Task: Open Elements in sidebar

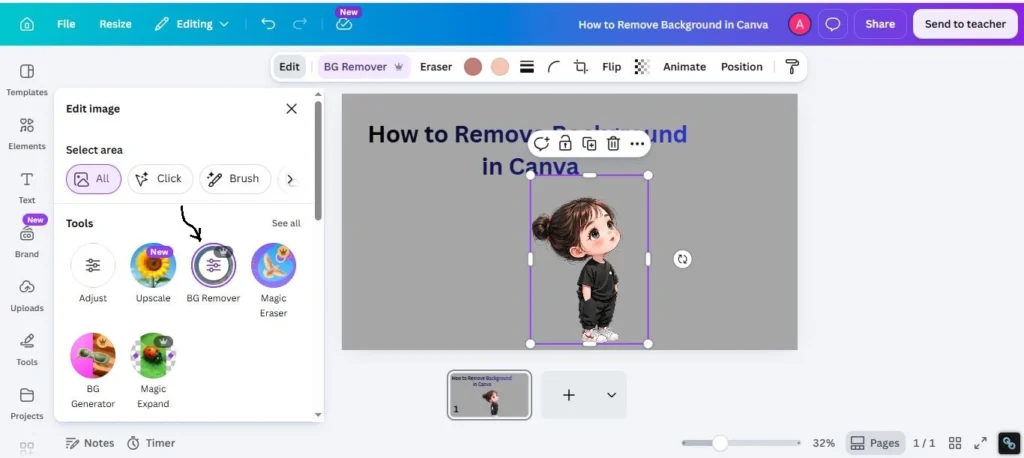Action: click(x=27, y=134)
